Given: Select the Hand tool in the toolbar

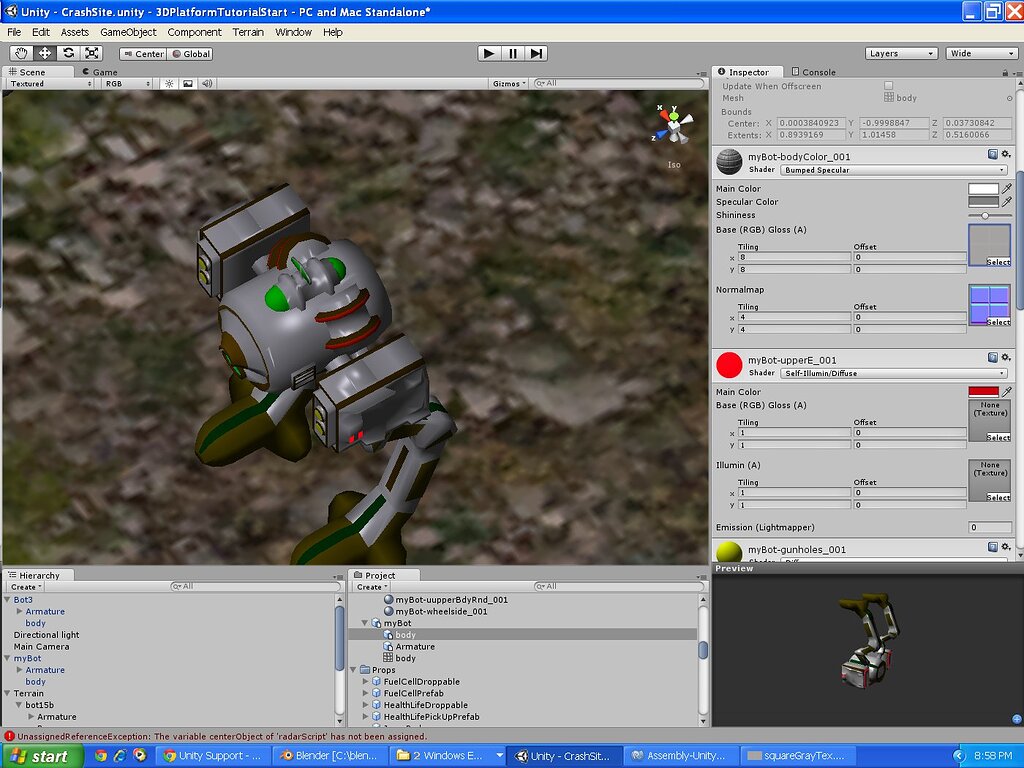Looking at the screenshot, I should pos(22,53).
